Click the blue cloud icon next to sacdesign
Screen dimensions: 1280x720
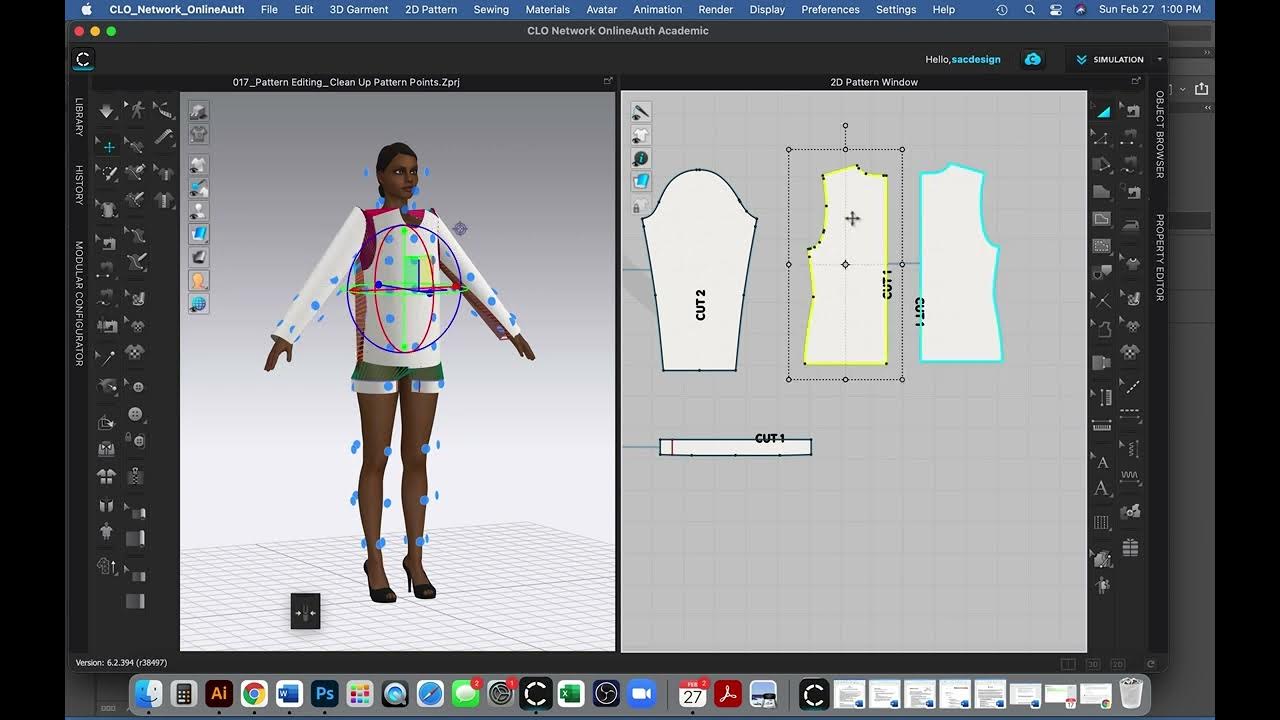tap(1032, 59)
